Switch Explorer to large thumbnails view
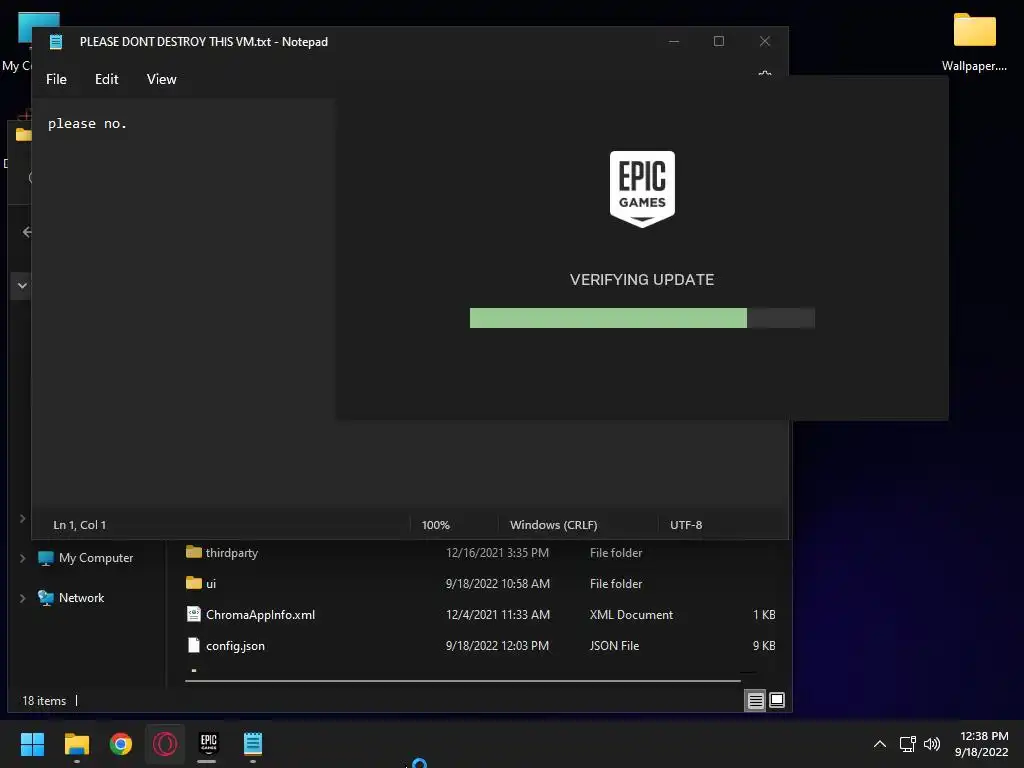1024x768 pixels. coord(776,700)
